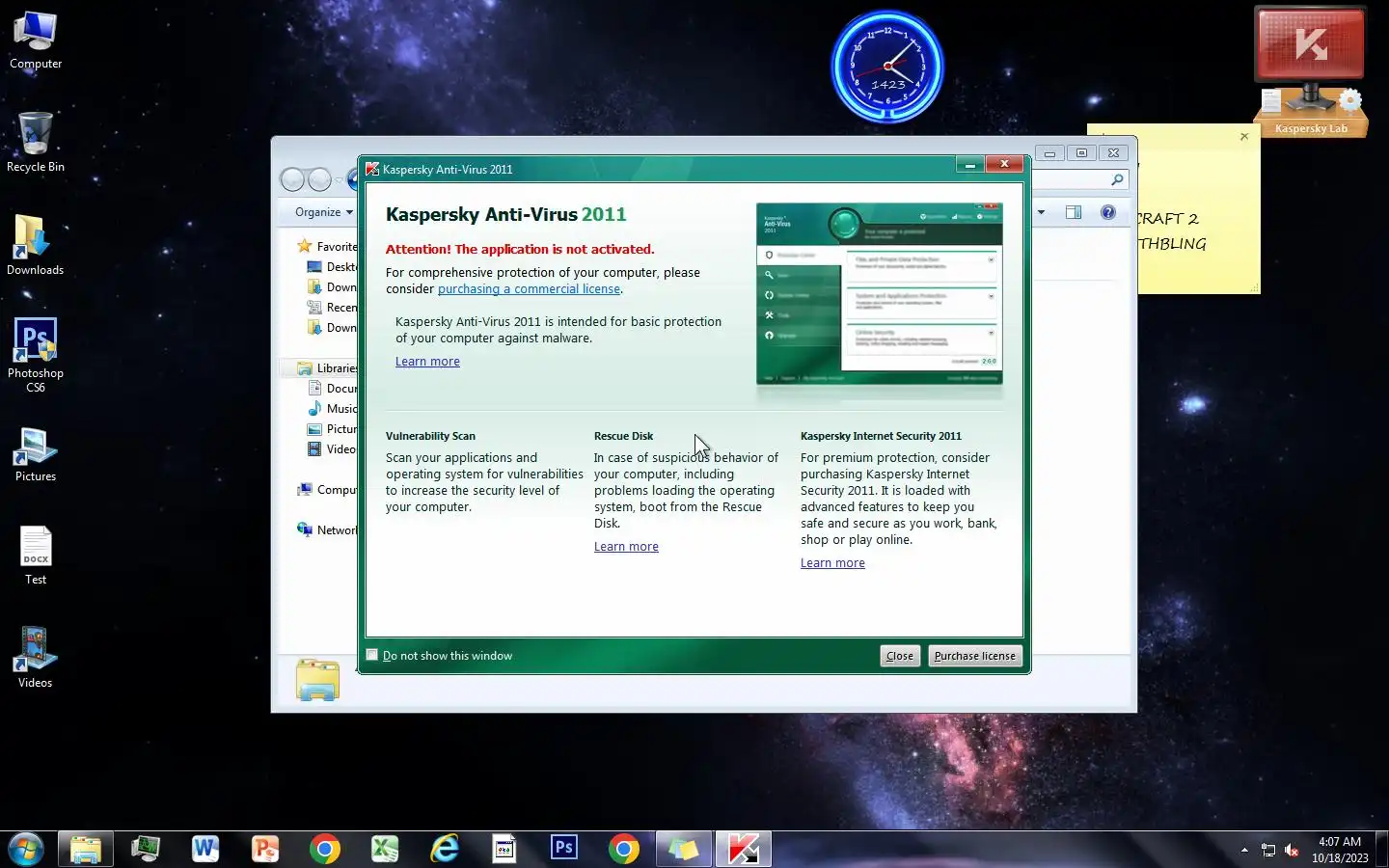
Task: Open view options dropdown arrow in Explorer
Action: [x=1042, y=212]
